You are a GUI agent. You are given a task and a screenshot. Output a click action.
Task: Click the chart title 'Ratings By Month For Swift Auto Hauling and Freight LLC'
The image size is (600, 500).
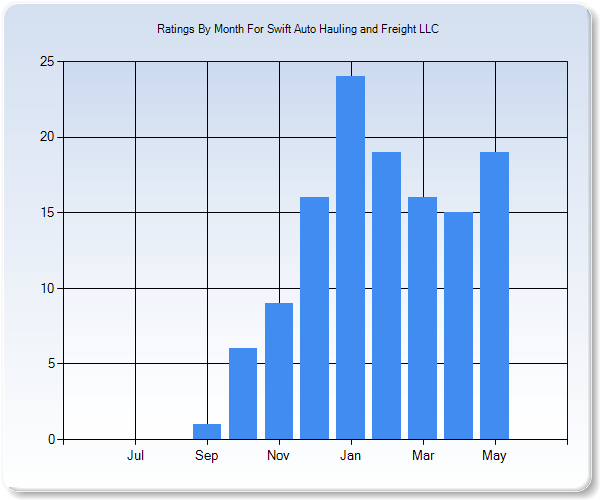point(298,29)
